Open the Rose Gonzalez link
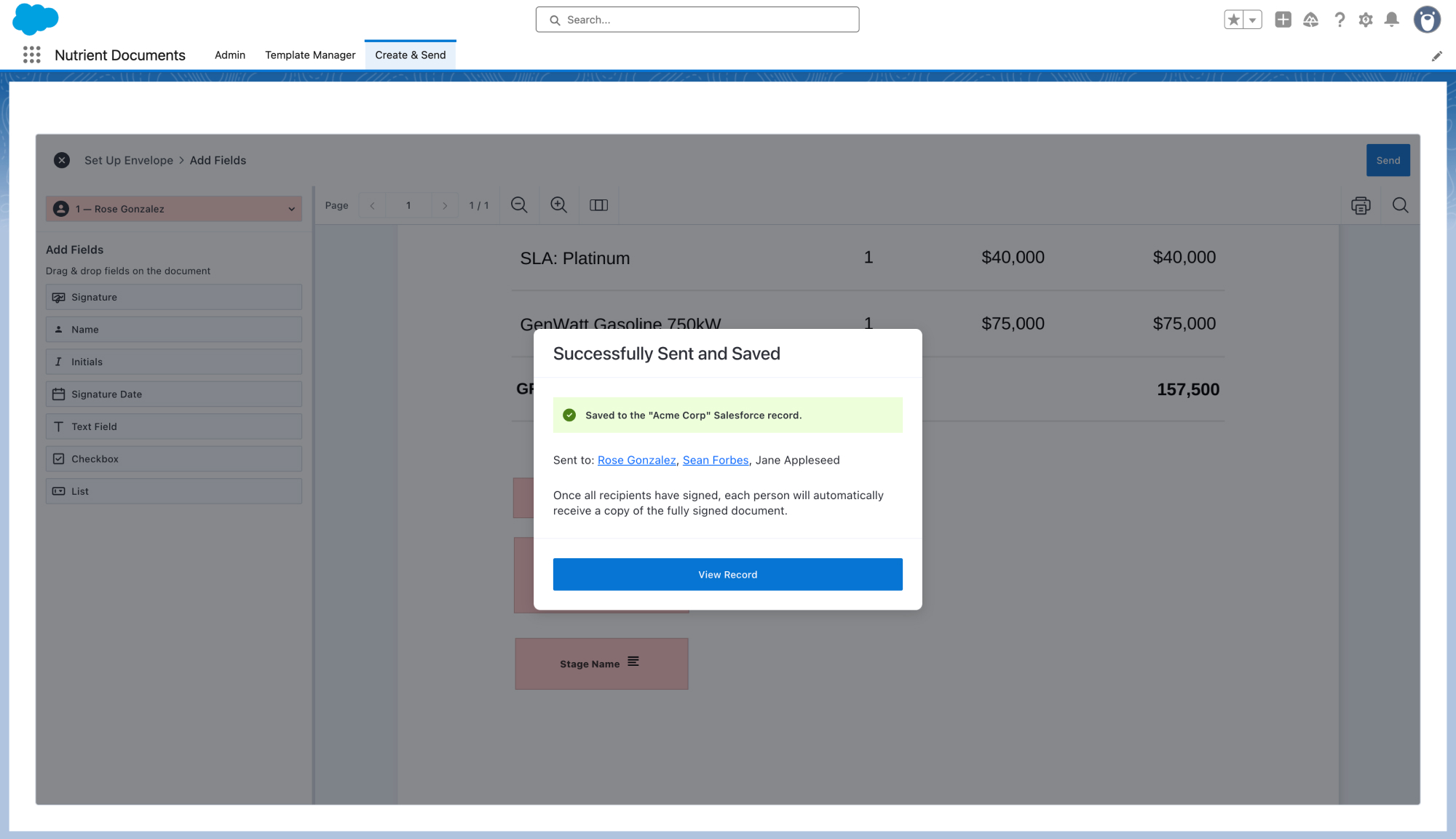 [x=636, y=460]
